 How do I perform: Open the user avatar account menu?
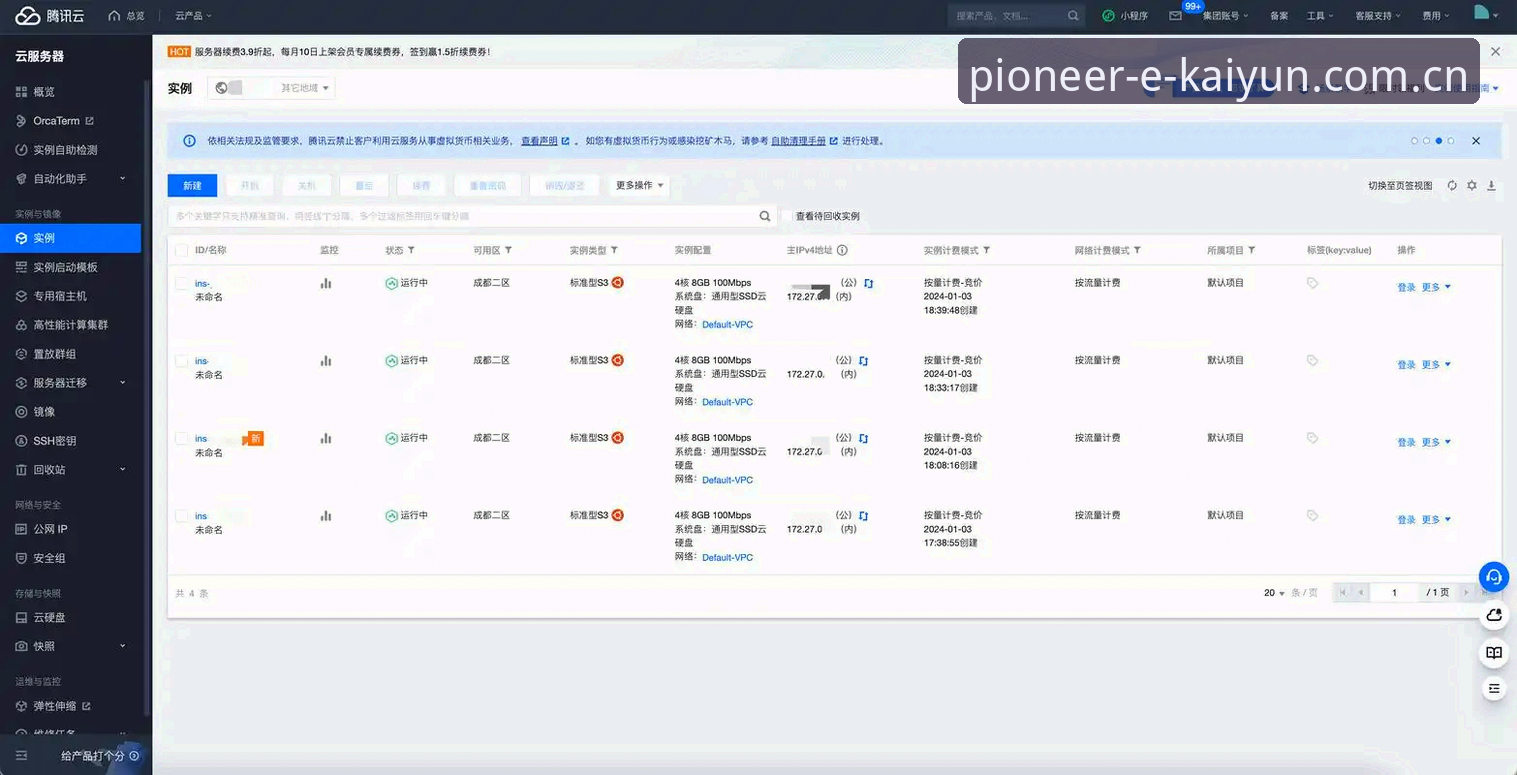pos(1484,14)
